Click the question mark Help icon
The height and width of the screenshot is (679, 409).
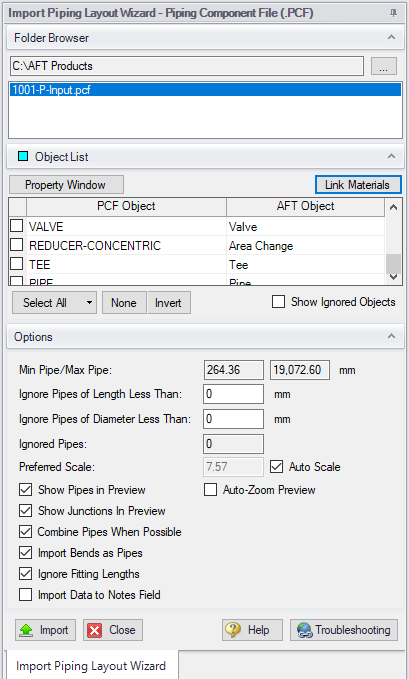coord(233,630)
